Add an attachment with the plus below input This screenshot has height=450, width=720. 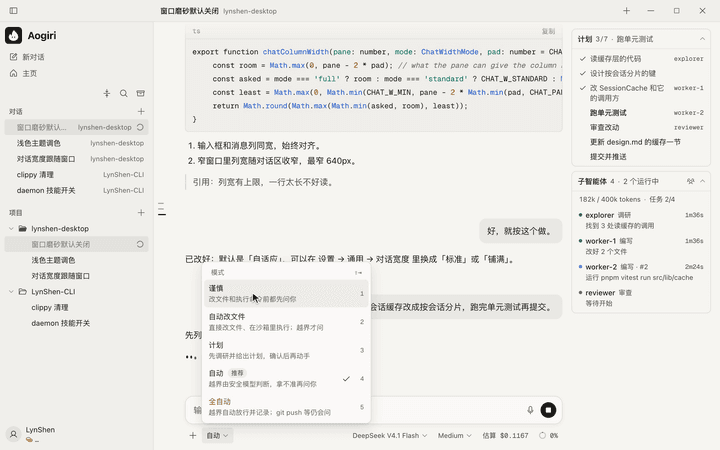click(193, 435)
